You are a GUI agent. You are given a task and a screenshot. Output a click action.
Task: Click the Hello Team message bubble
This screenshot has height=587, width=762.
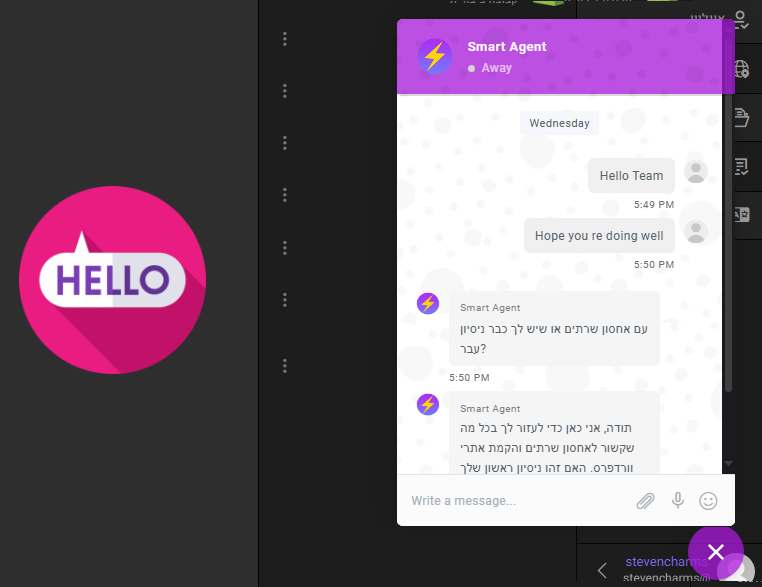(631, 175)
